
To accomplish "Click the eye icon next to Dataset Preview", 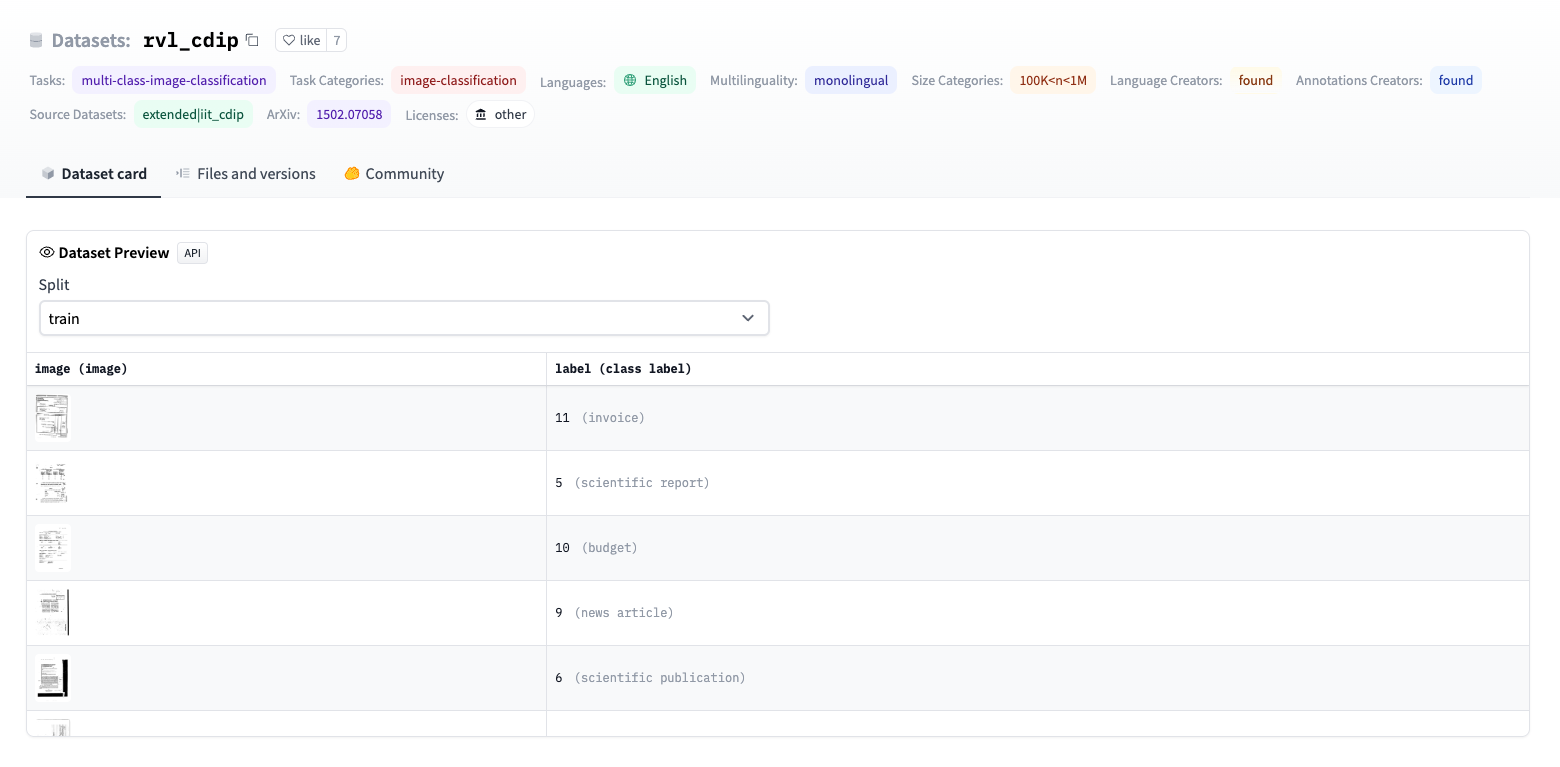I will (46, 252).
